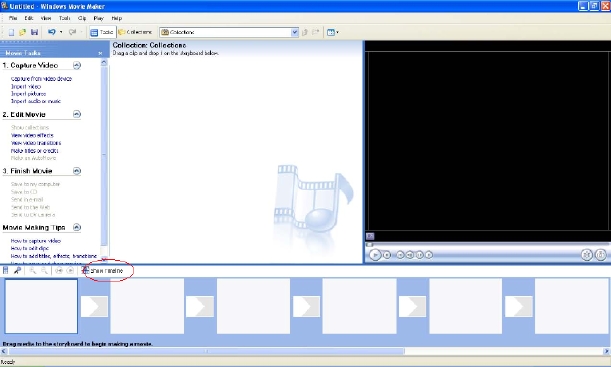Go up one collection level
The width and height of the screenshot is (611, 367).
(x=305, y=32)
